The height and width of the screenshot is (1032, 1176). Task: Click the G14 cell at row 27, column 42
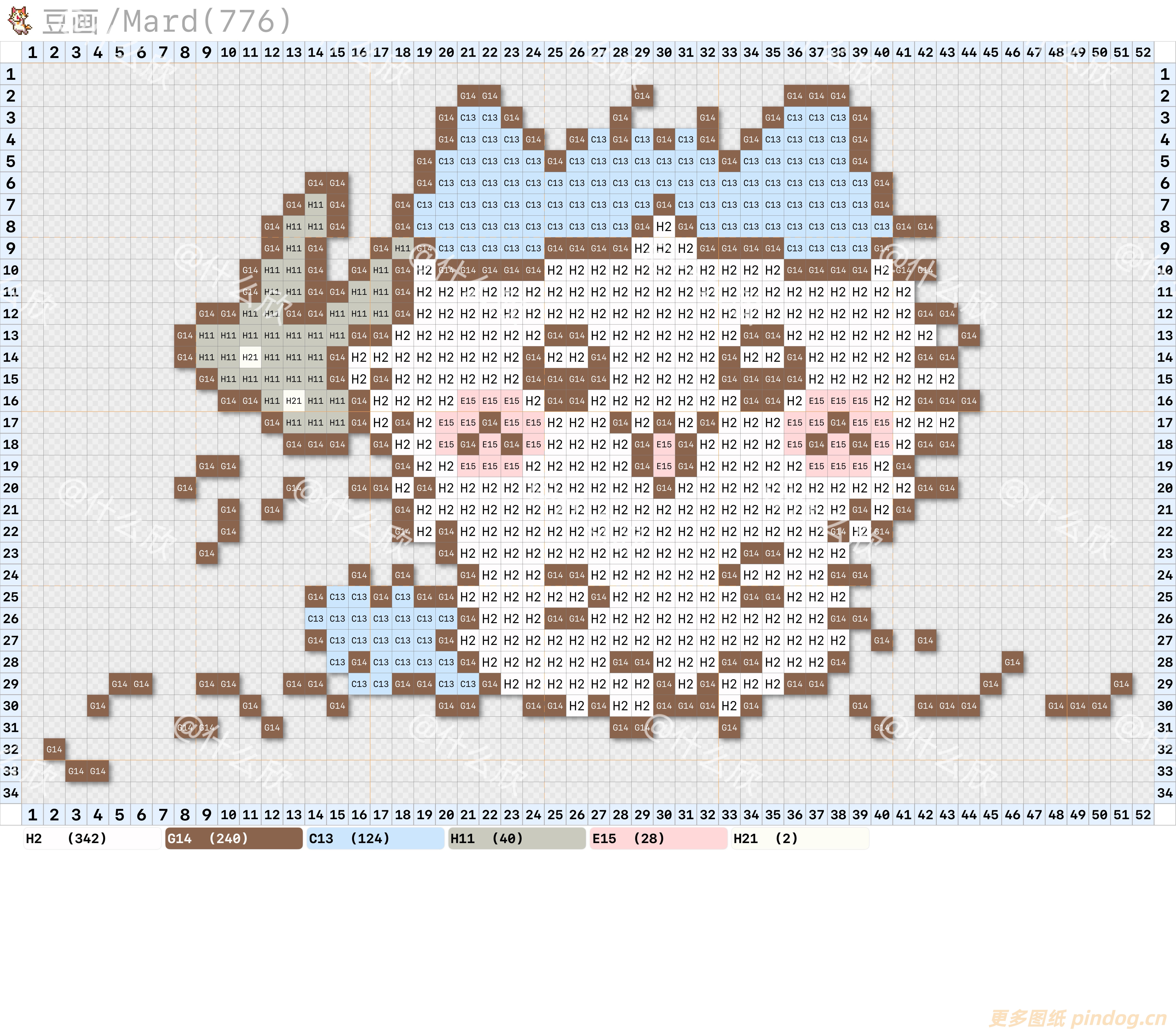pyautogui.click(x=925, y=641)
